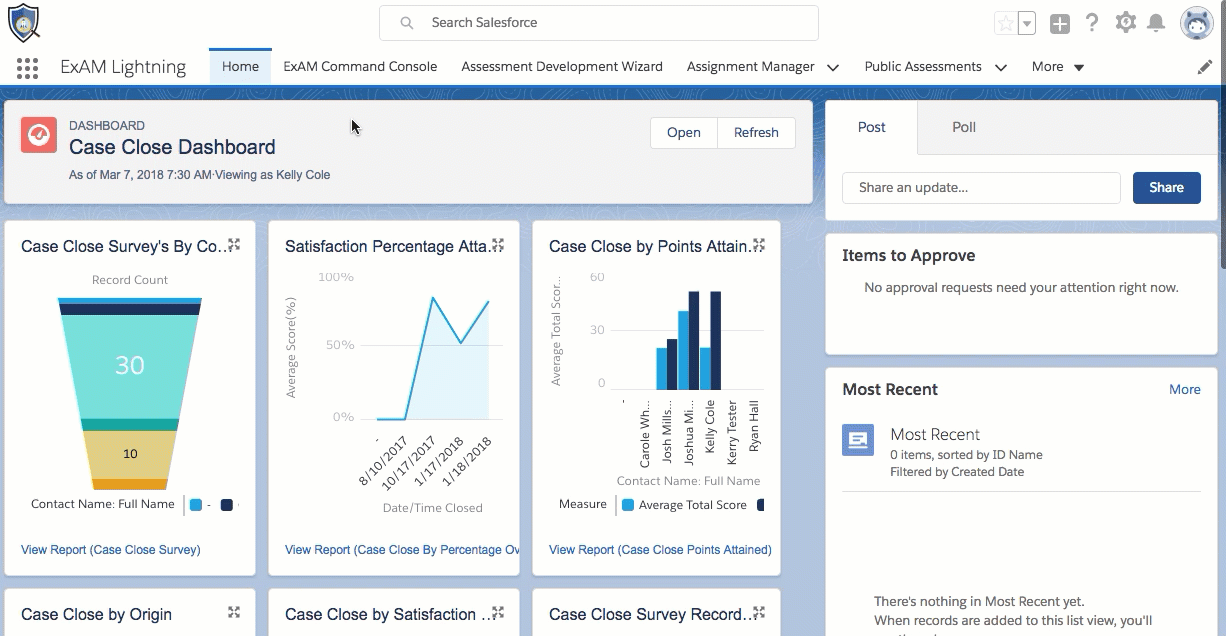The height and width of the screenshot is (636, 1226).
Task: Open the global actions plus icon
Action: [1059, 23]
